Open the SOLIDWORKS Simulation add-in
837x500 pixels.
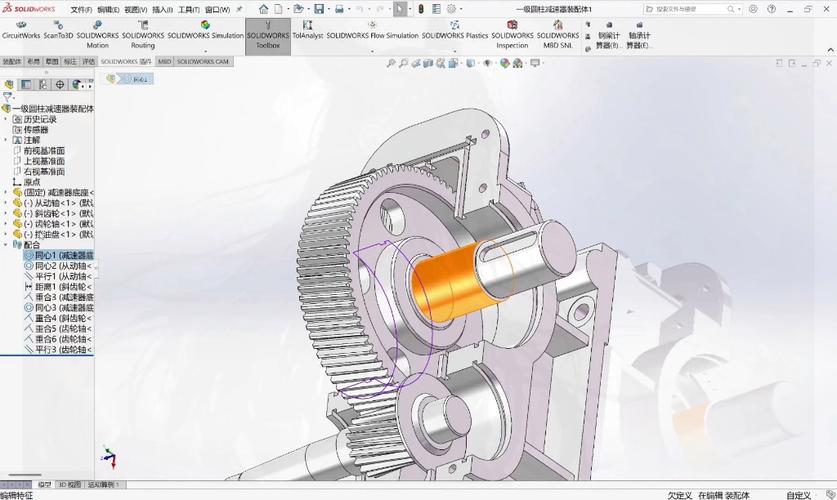205,30
